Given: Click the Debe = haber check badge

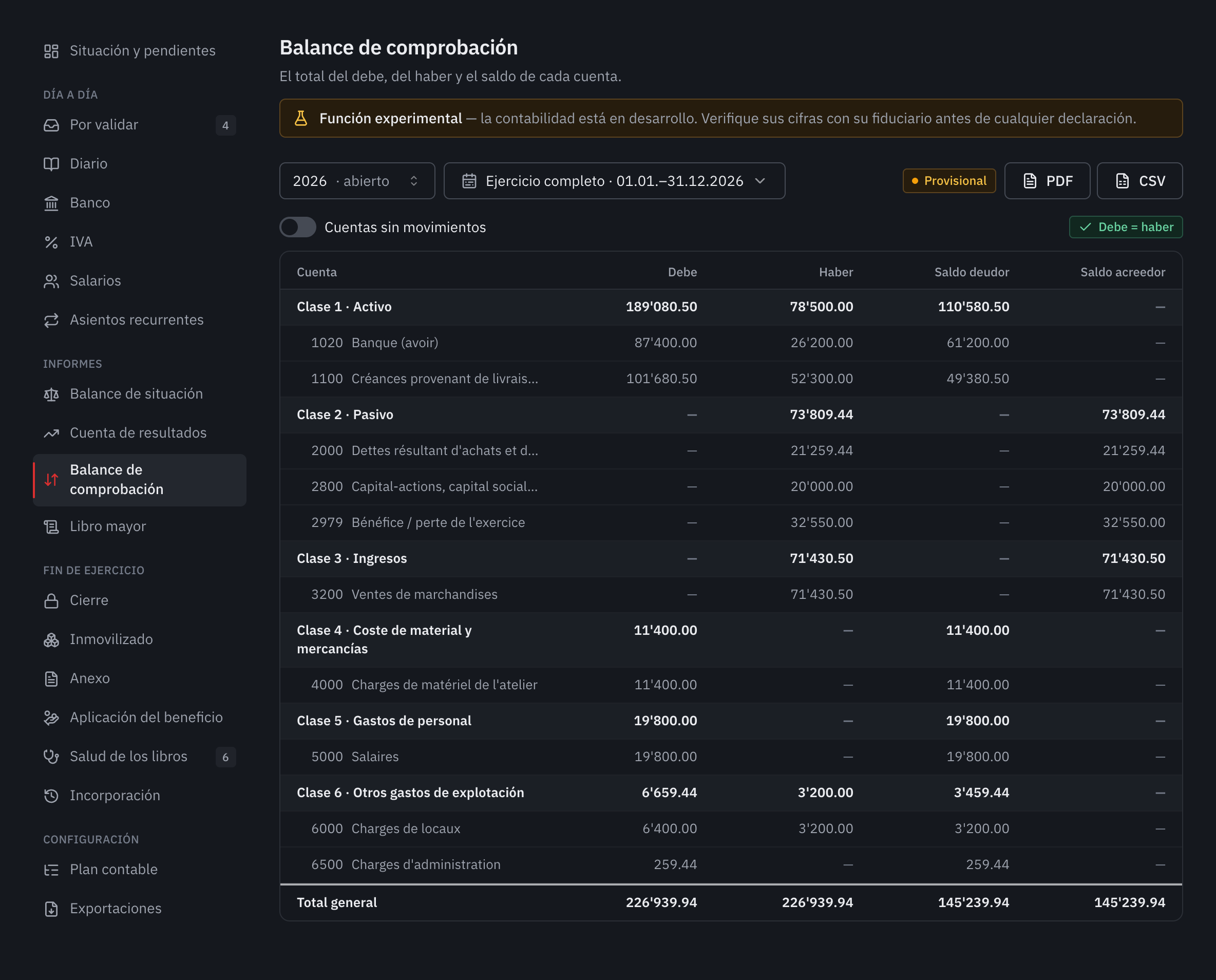Looking at the screenshot, I should [x=1126, y=227].
